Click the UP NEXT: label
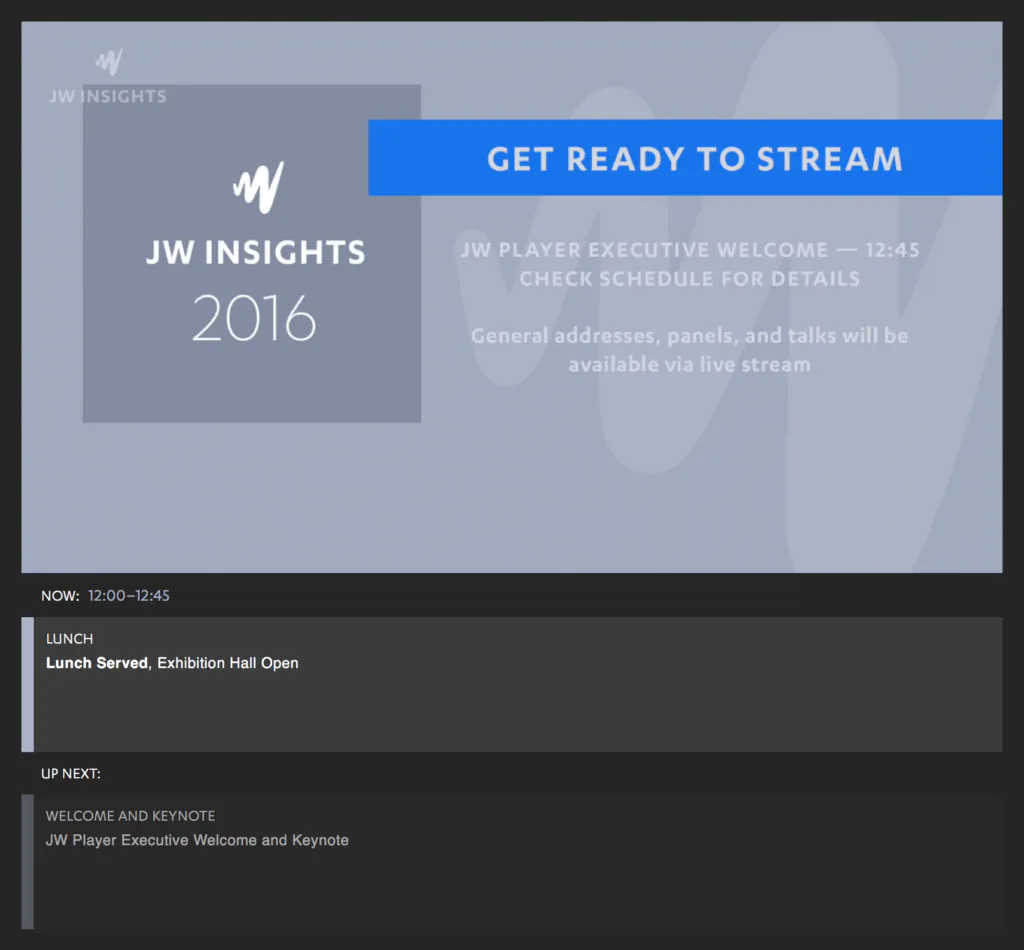The width and height of the screenshot is (1024, 950). click(71, 774)
